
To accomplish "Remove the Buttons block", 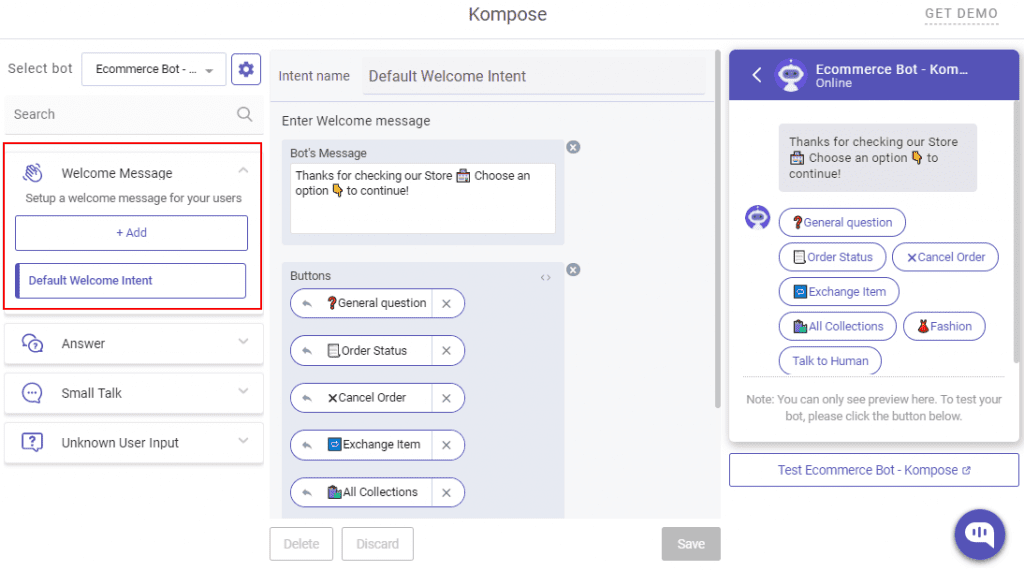I will pyautogui.click(x=573, y=269).
